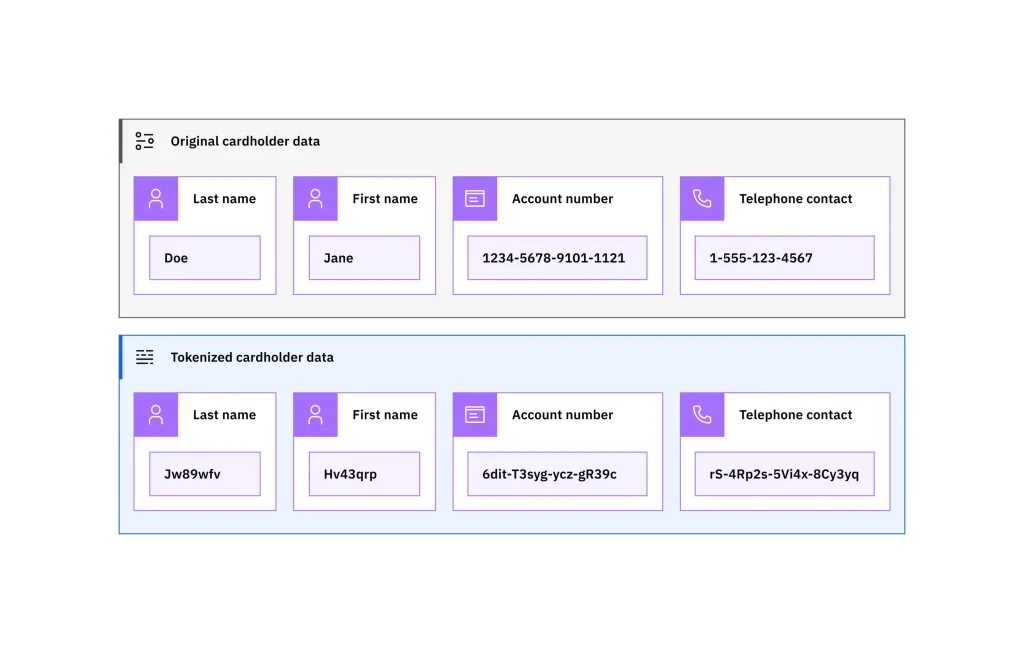Viewport: 1024px width, 653px height.
Task: Select the person icon for original Last name
Action: [x=155, y=198]
